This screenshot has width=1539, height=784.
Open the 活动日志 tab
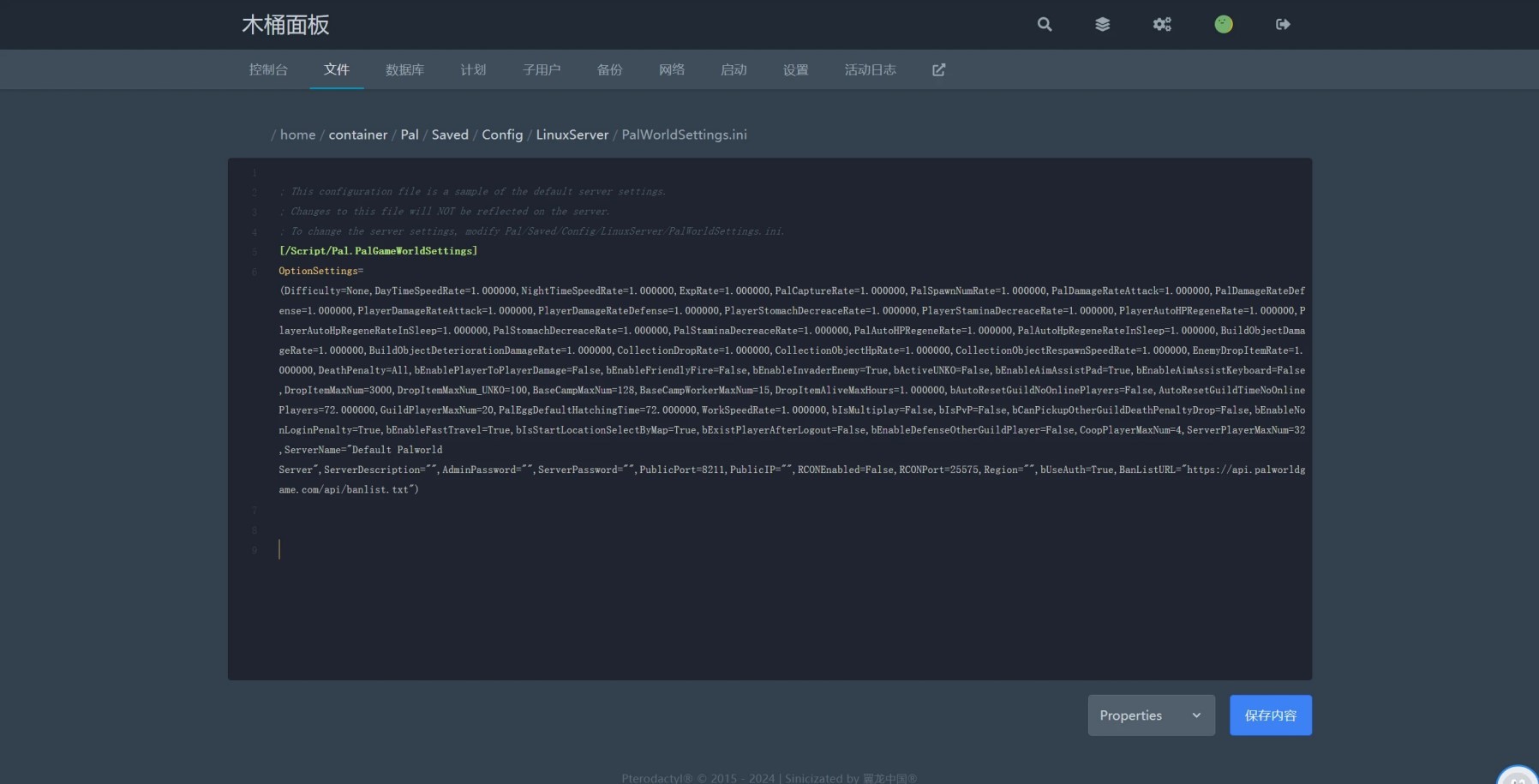870,69
